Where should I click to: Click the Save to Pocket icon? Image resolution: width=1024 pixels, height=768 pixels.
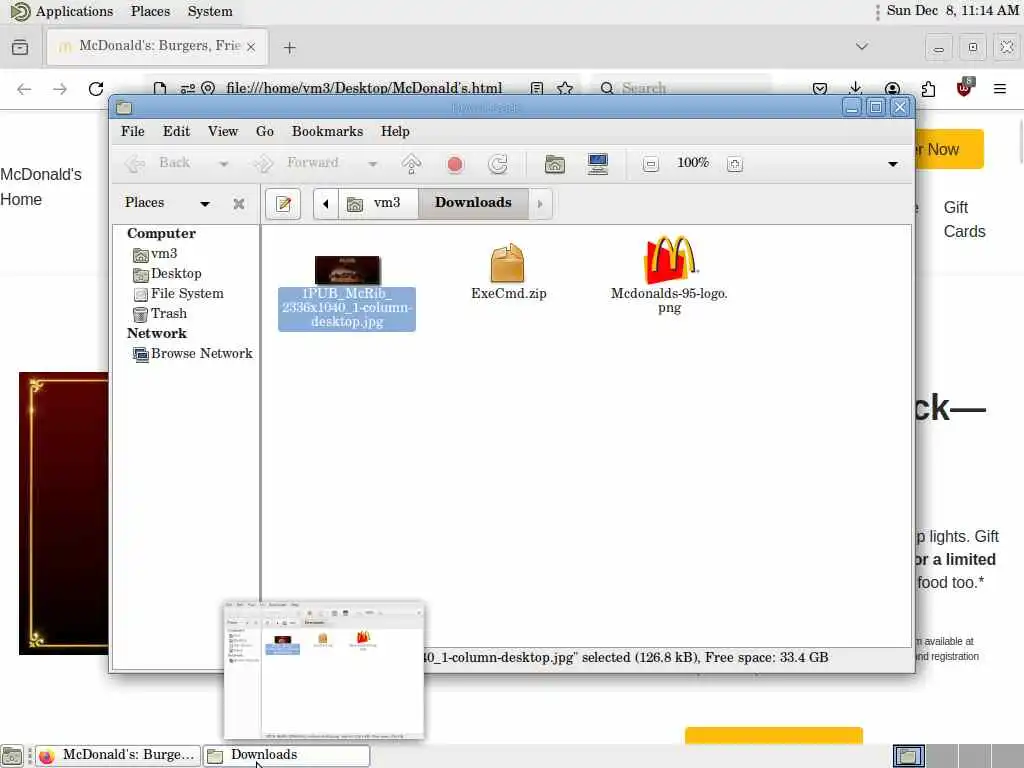point(820,89)
